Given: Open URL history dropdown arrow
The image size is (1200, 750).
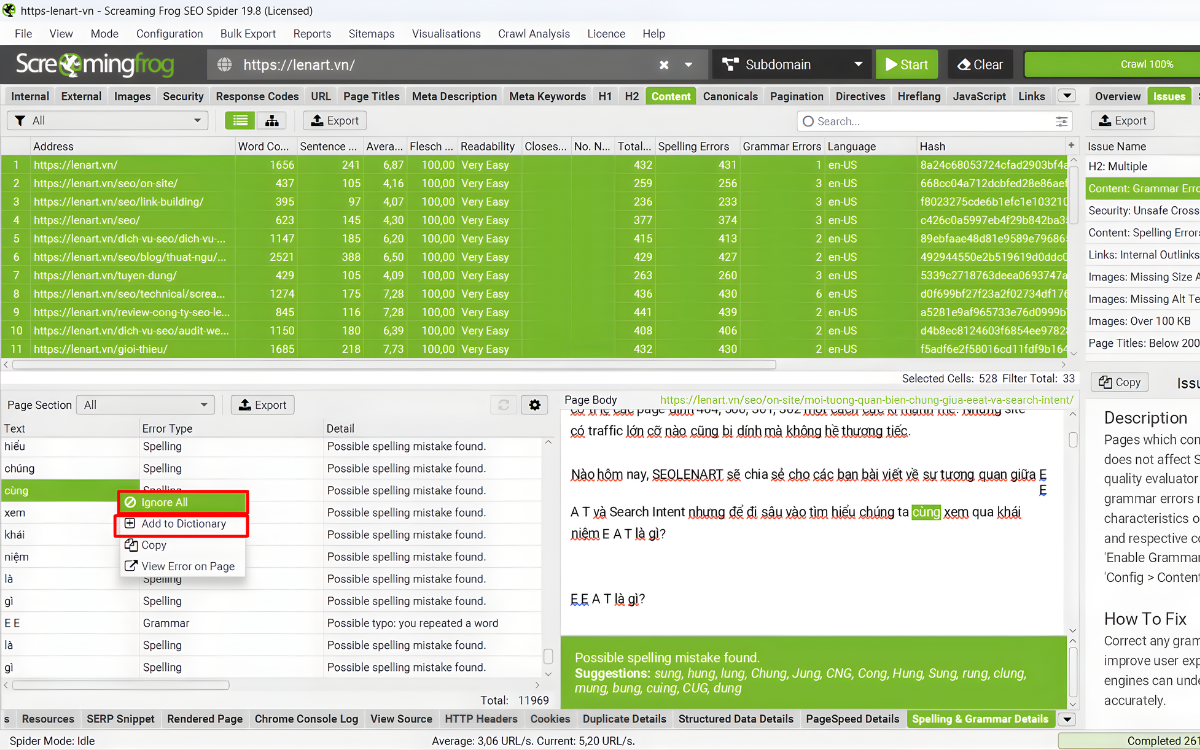Looking at the screenshot, I should [x=688, y=65].
